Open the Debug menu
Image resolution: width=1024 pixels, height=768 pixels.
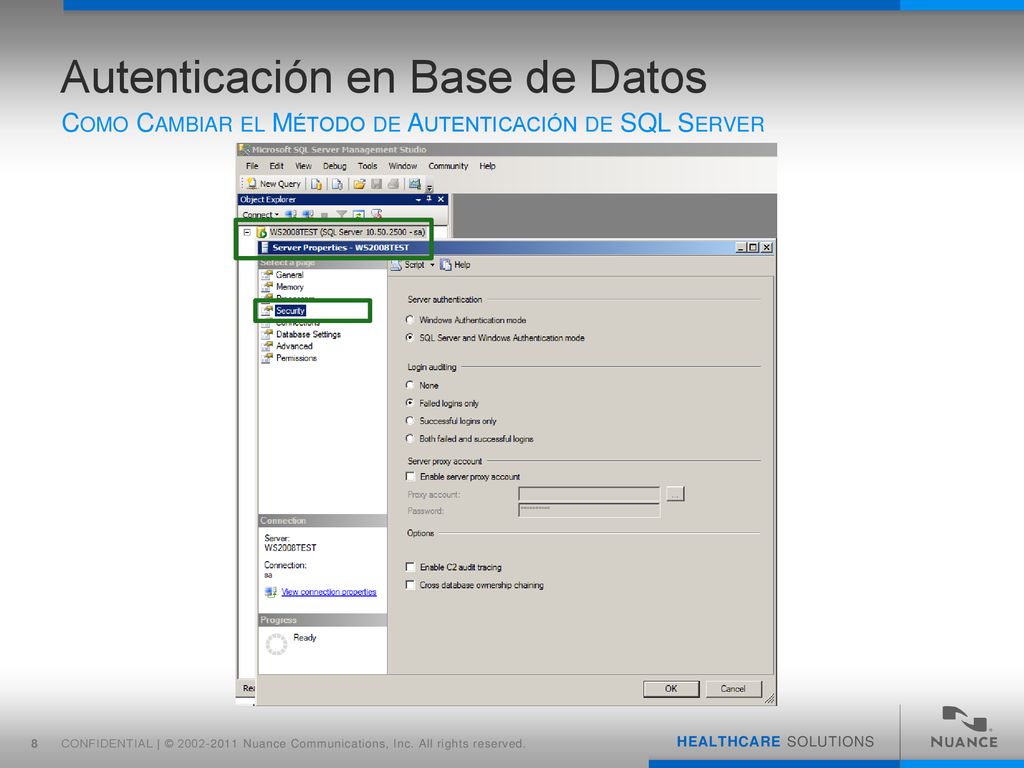click(334, 166)
